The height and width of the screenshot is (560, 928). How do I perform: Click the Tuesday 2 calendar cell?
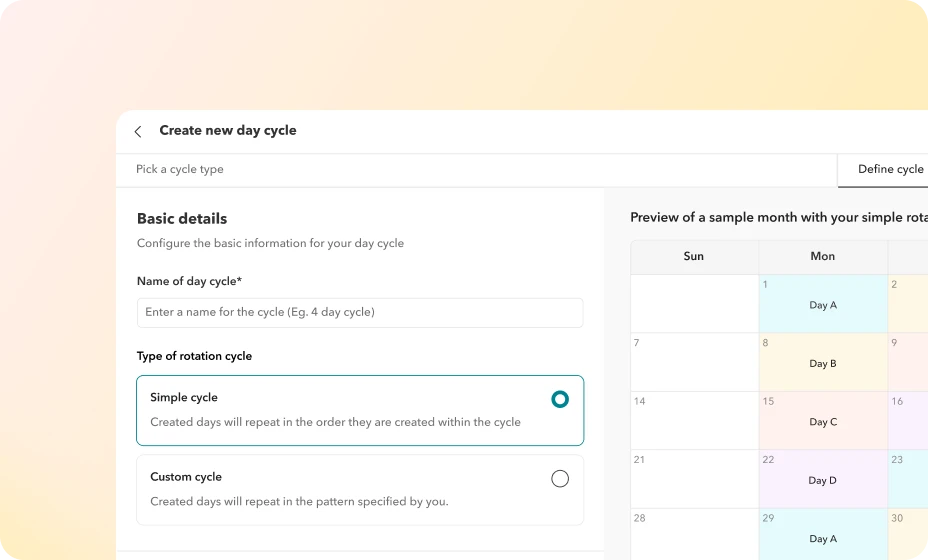[908, 304]
